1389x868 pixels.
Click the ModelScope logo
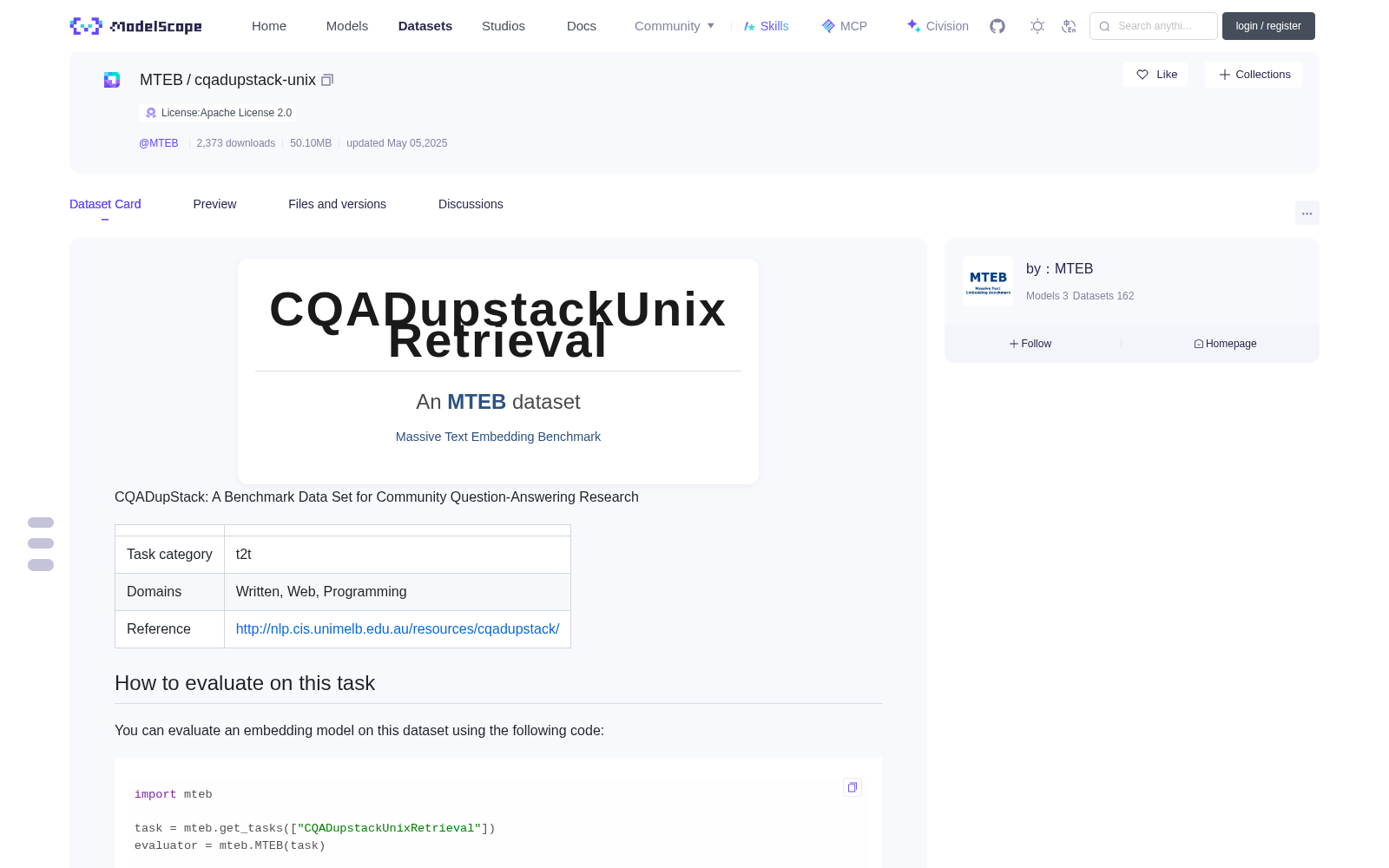135,26
